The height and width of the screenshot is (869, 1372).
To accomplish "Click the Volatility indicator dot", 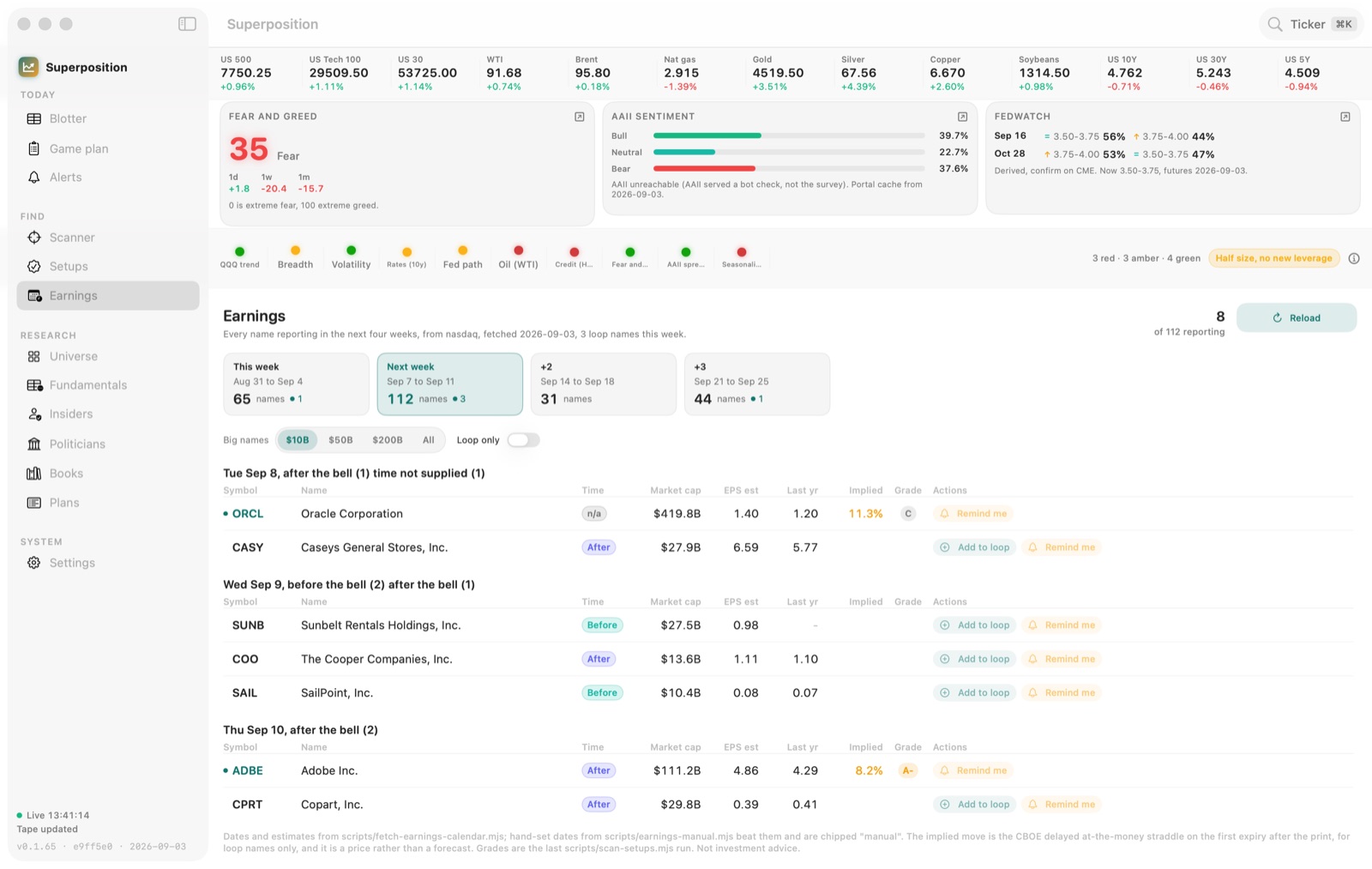I will (x=352, y=250).
